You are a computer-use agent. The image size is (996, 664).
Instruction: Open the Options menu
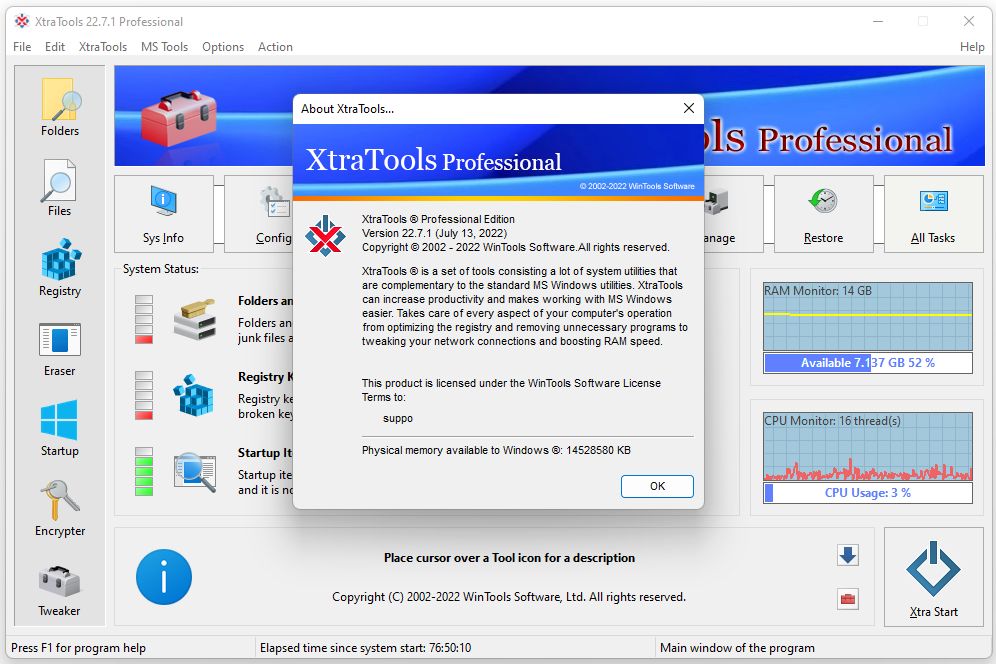[223, 47]
